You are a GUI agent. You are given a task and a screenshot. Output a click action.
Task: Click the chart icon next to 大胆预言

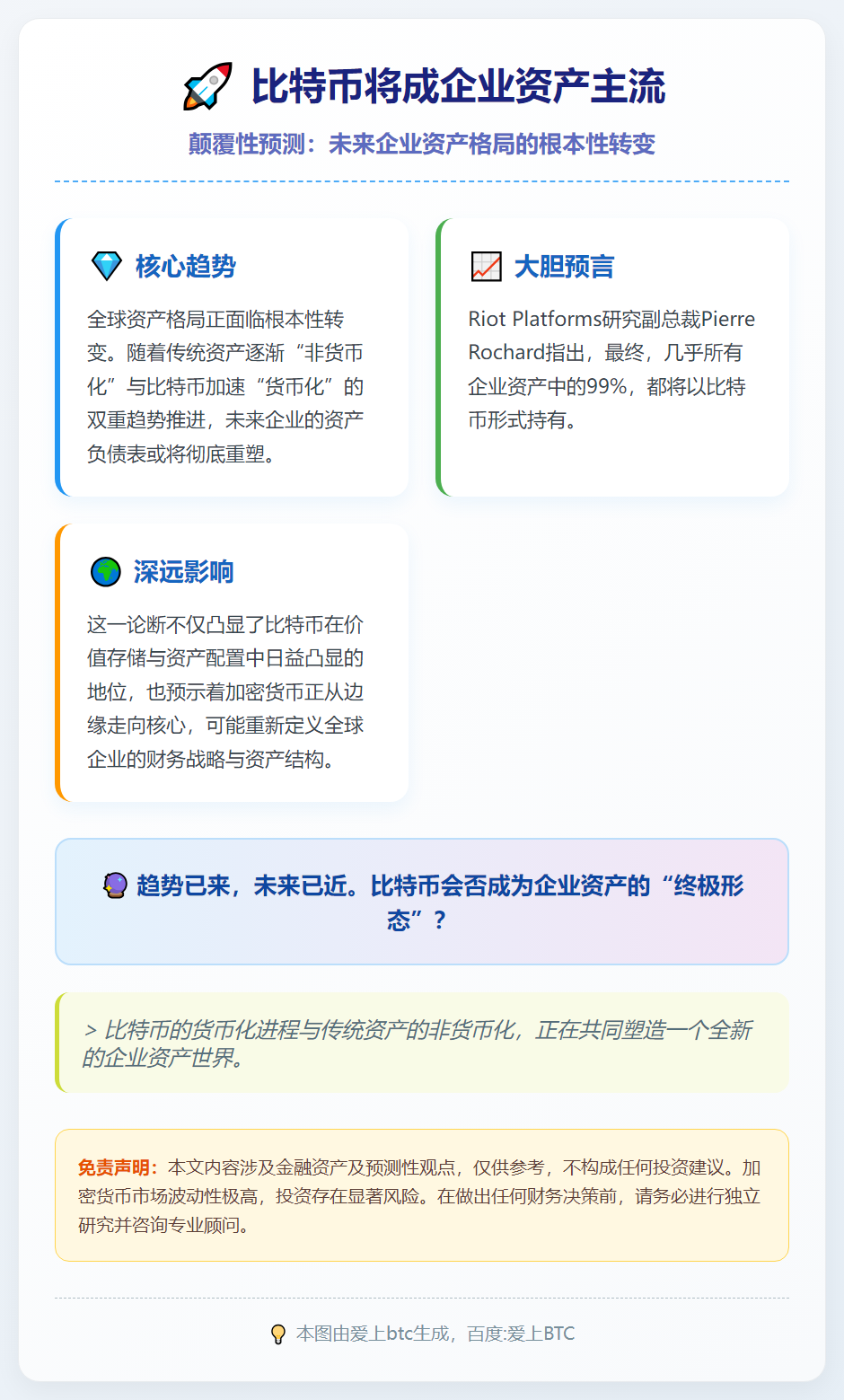(486, 266)
